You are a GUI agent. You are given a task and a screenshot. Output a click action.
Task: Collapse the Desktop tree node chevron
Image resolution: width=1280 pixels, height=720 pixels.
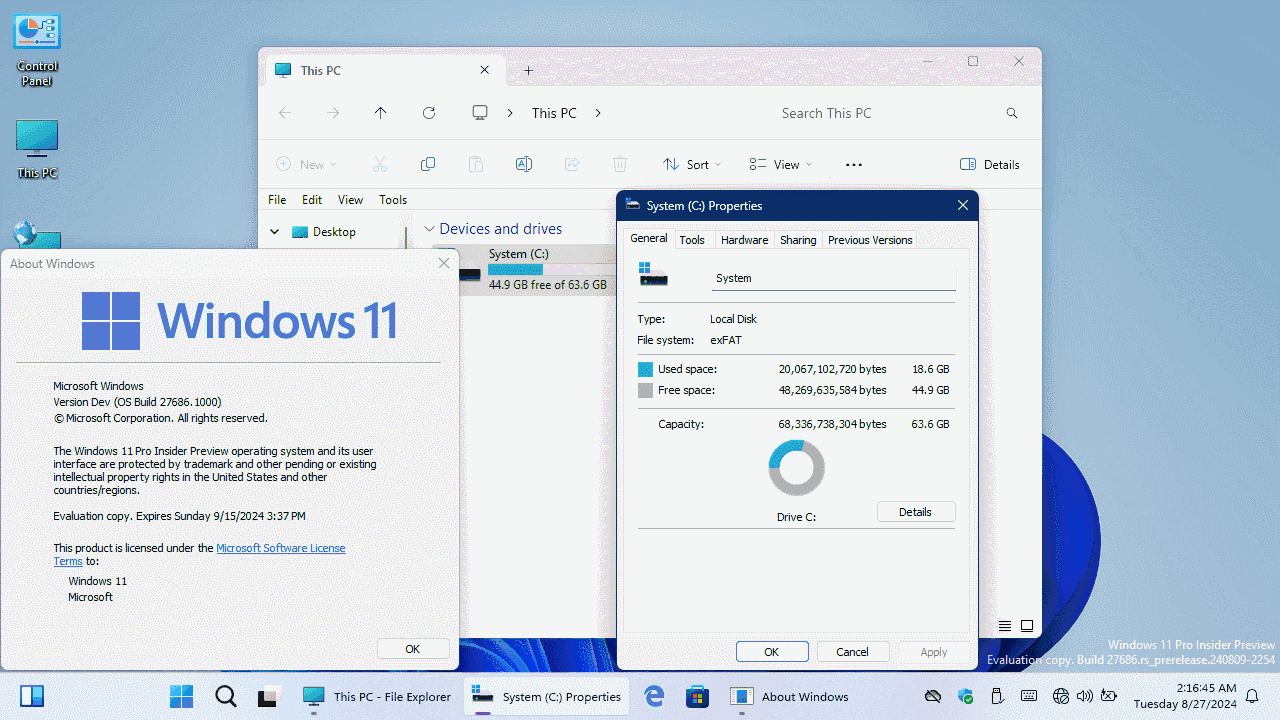[275, 232]
